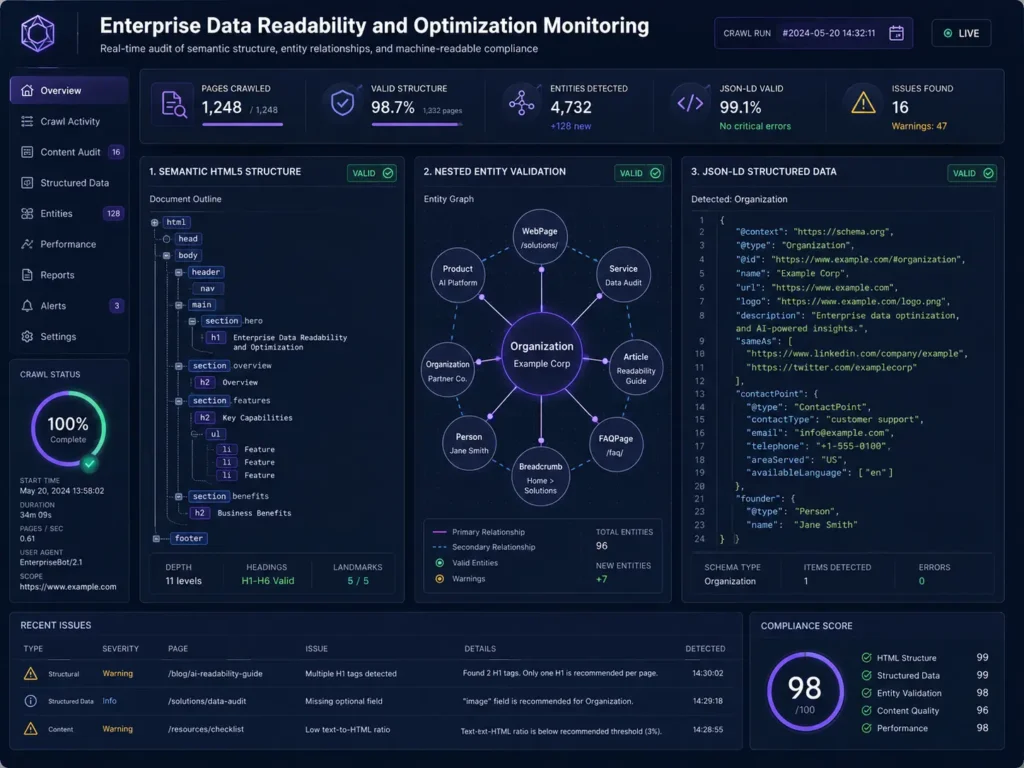
Task: Collapse the section hero node
Action: 193,321
